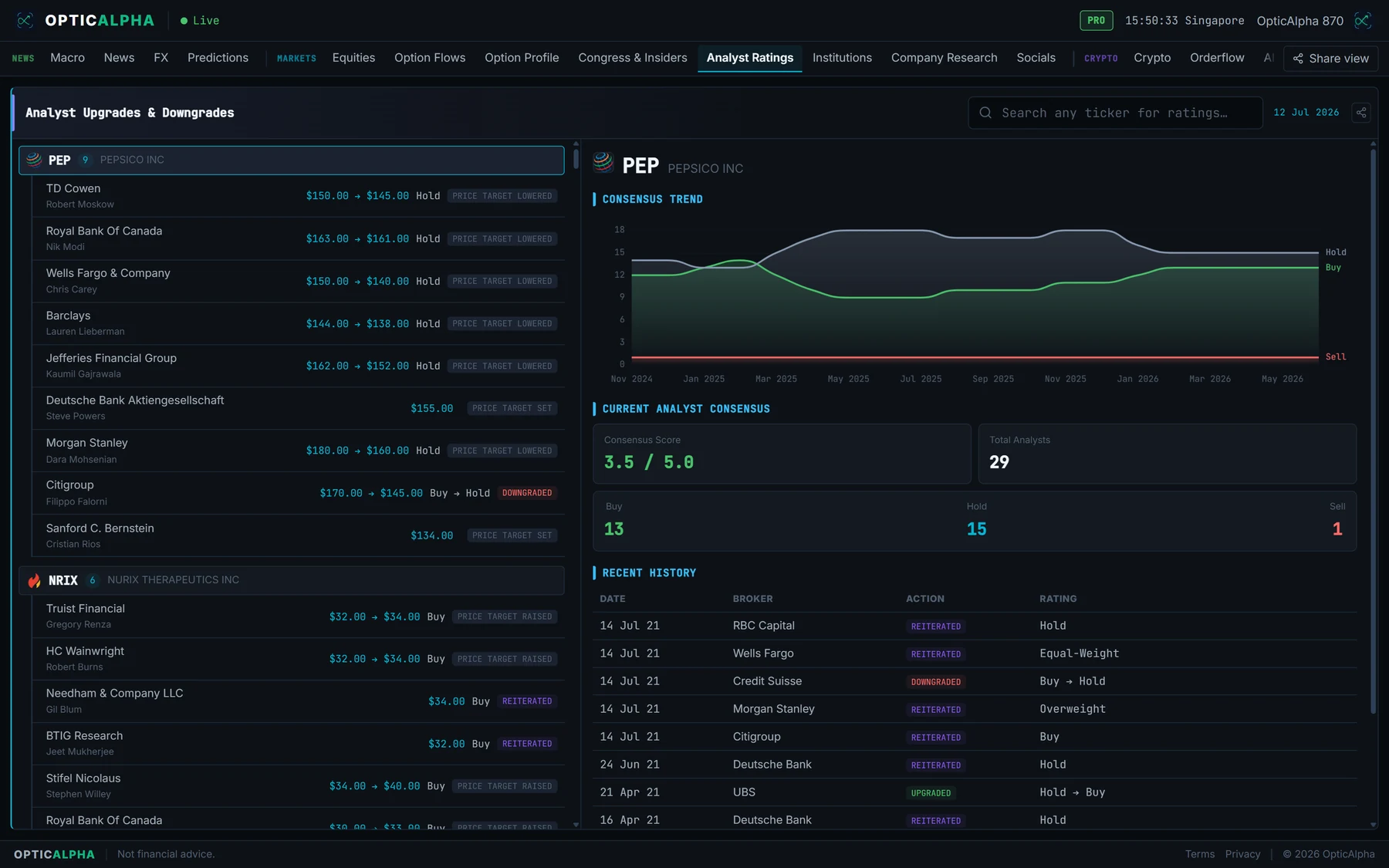
Task: Click the Share view button
Action: [1330, 59]
